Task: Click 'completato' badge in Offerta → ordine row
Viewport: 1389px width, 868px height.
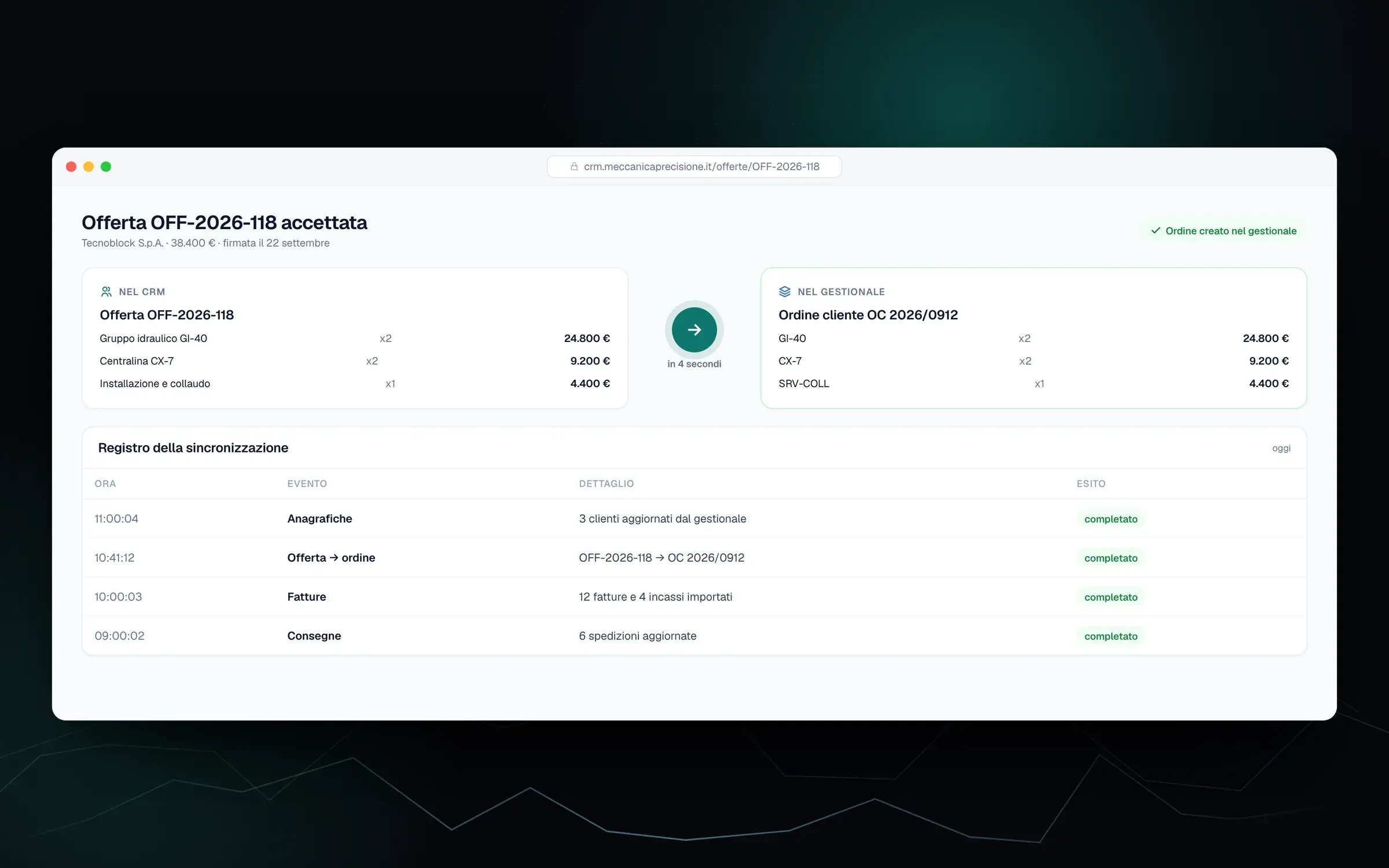Action: [1111, 558]
